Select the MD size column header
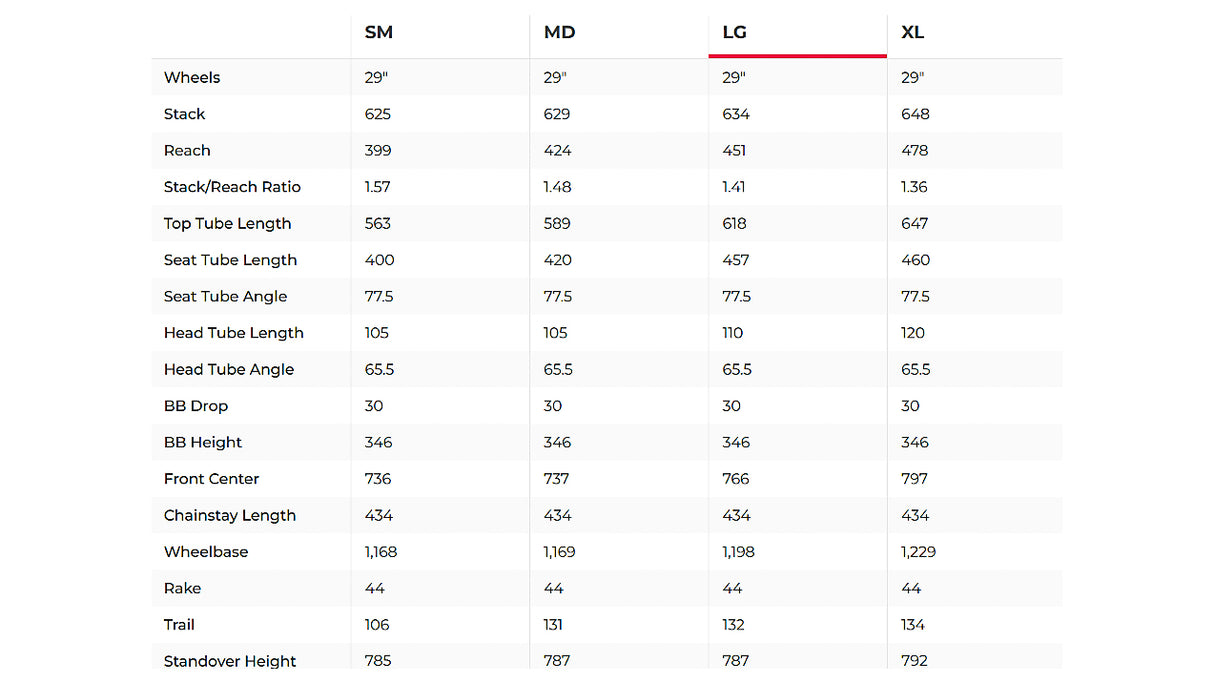 559,32
